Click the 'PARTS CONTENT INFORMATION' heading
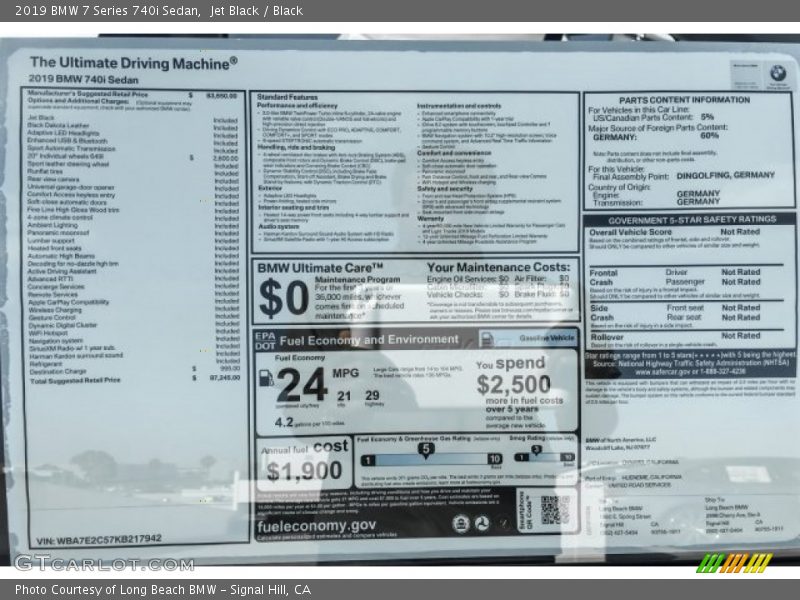Screen dimensions: 800x600 684,100
